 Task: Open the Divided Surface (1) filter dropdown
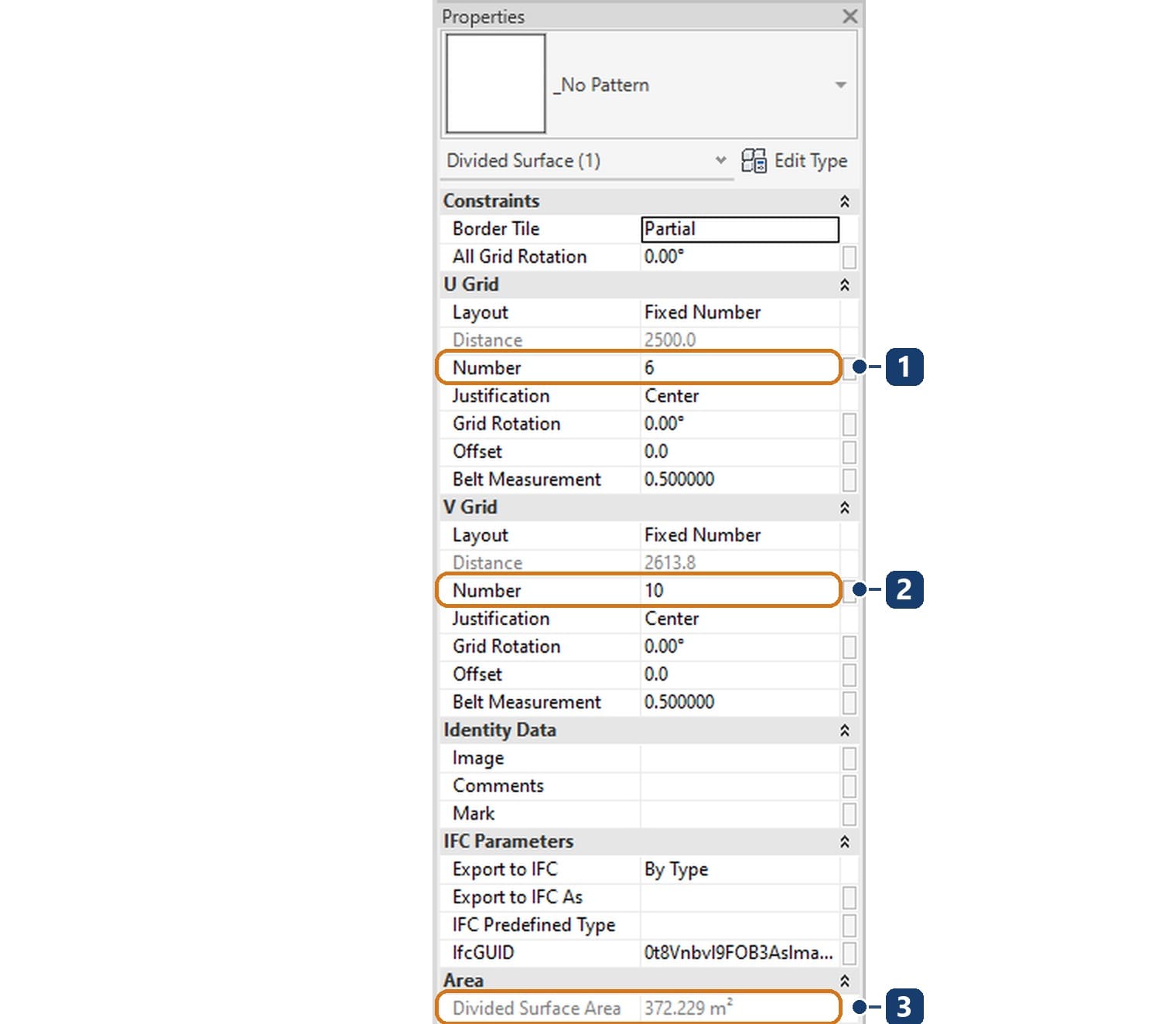pos(720,160)
